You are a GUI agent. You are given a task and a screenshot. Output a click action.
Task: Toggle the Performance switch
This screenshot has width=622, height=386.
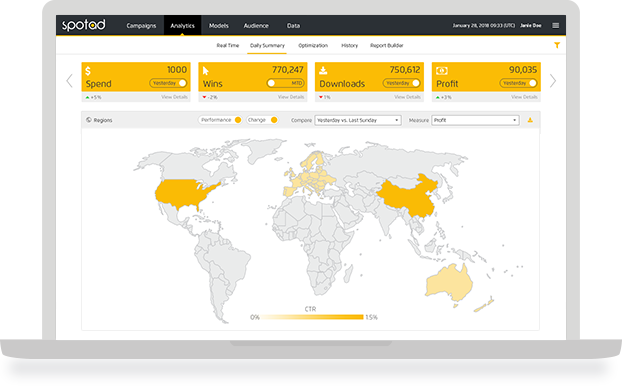pyautogui.click(x=221, y=120)
